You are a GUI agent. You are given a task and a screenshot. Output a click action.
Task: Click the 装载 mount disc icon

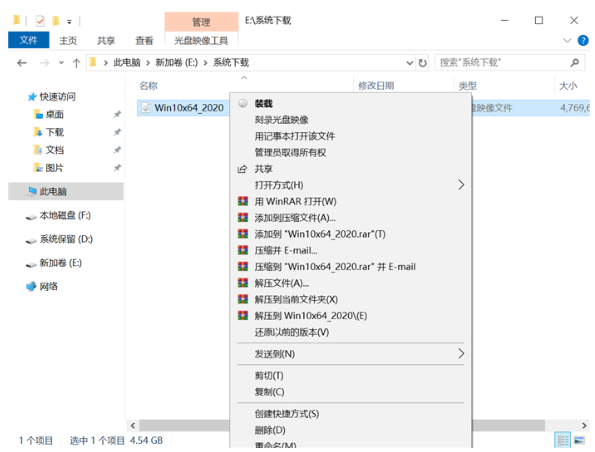point(243,103)
